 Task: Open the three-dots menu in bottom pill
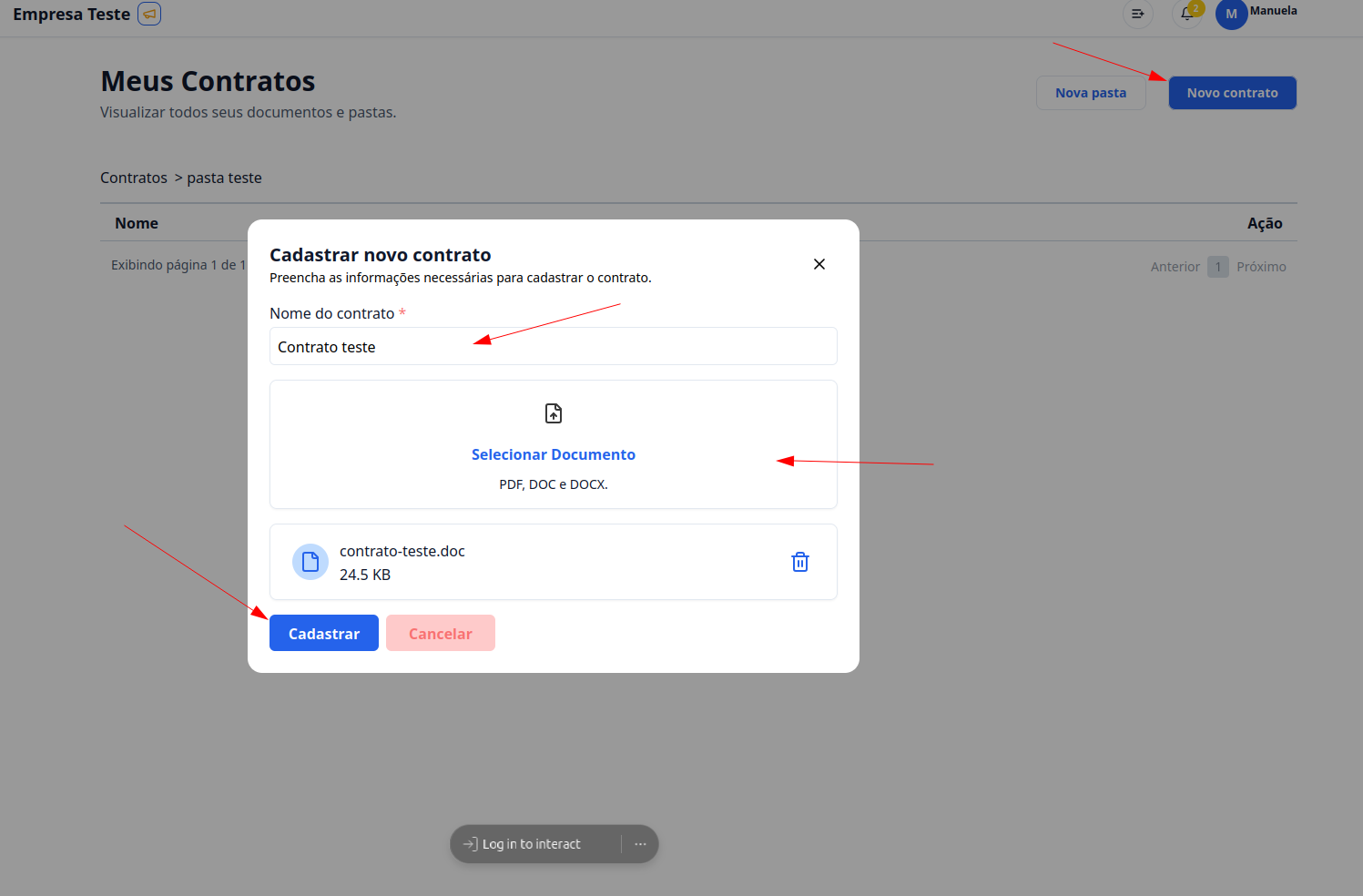pyautogui.click(x=641, y=844)
